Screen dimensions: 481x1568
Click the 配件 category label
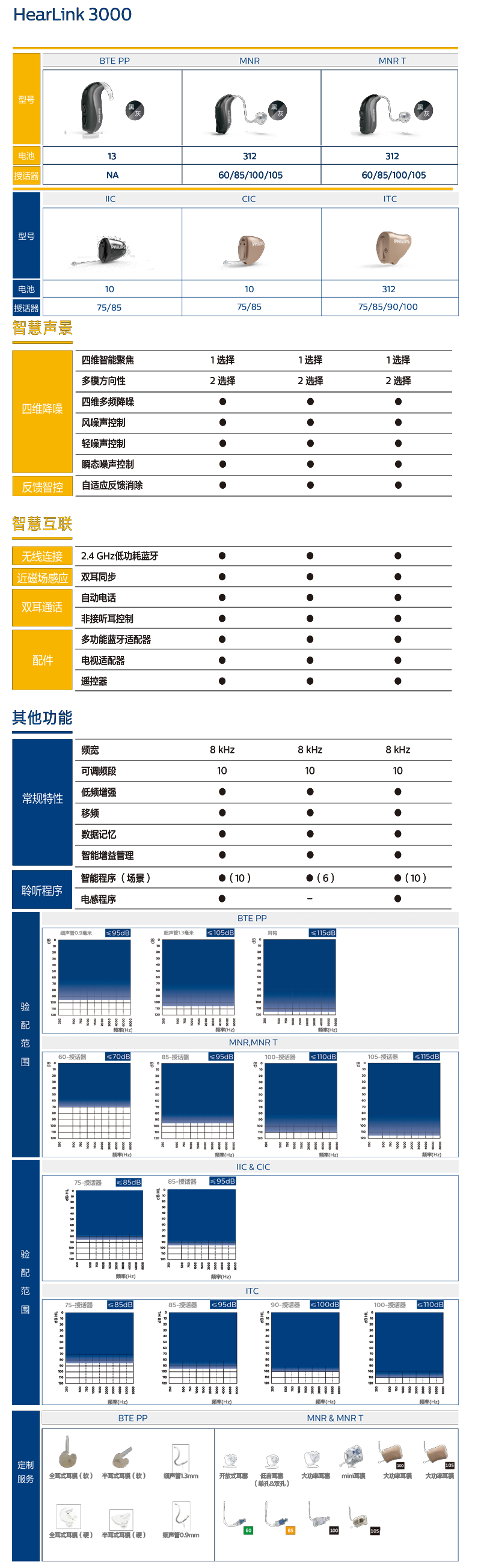(x=43, y=660)
